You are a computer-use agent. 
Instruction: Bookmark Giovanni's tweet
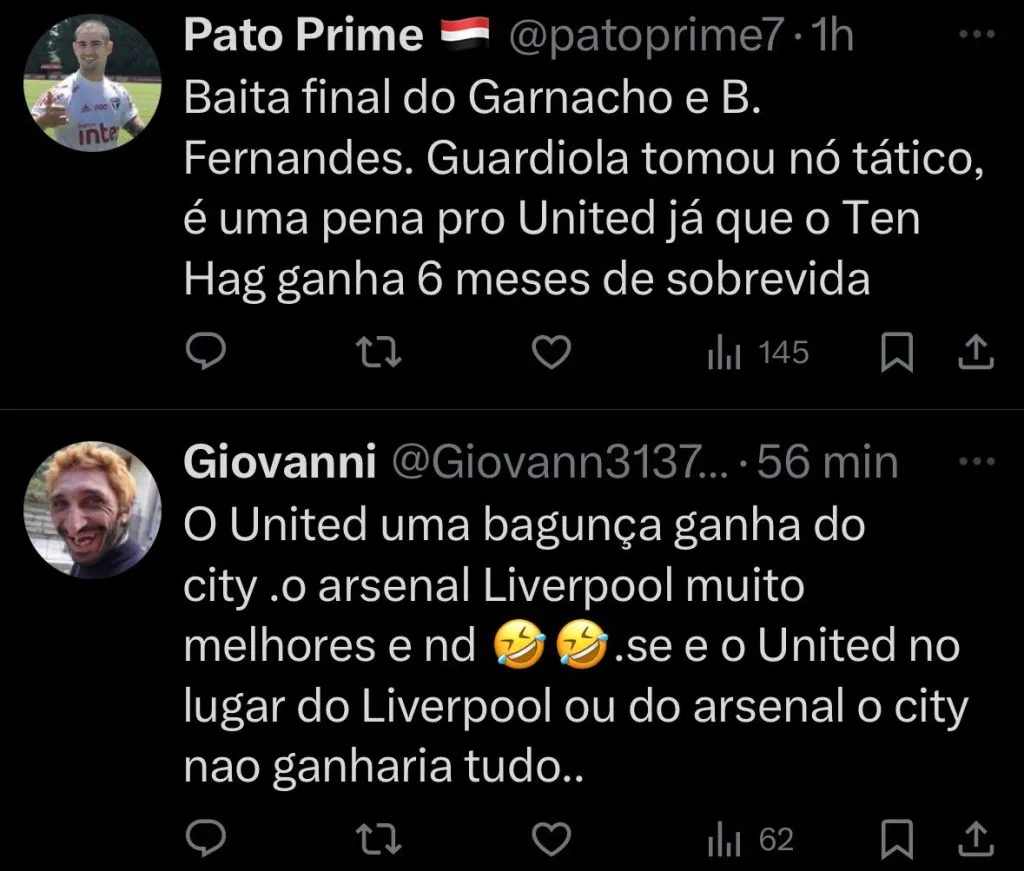(x=896, y=840)
